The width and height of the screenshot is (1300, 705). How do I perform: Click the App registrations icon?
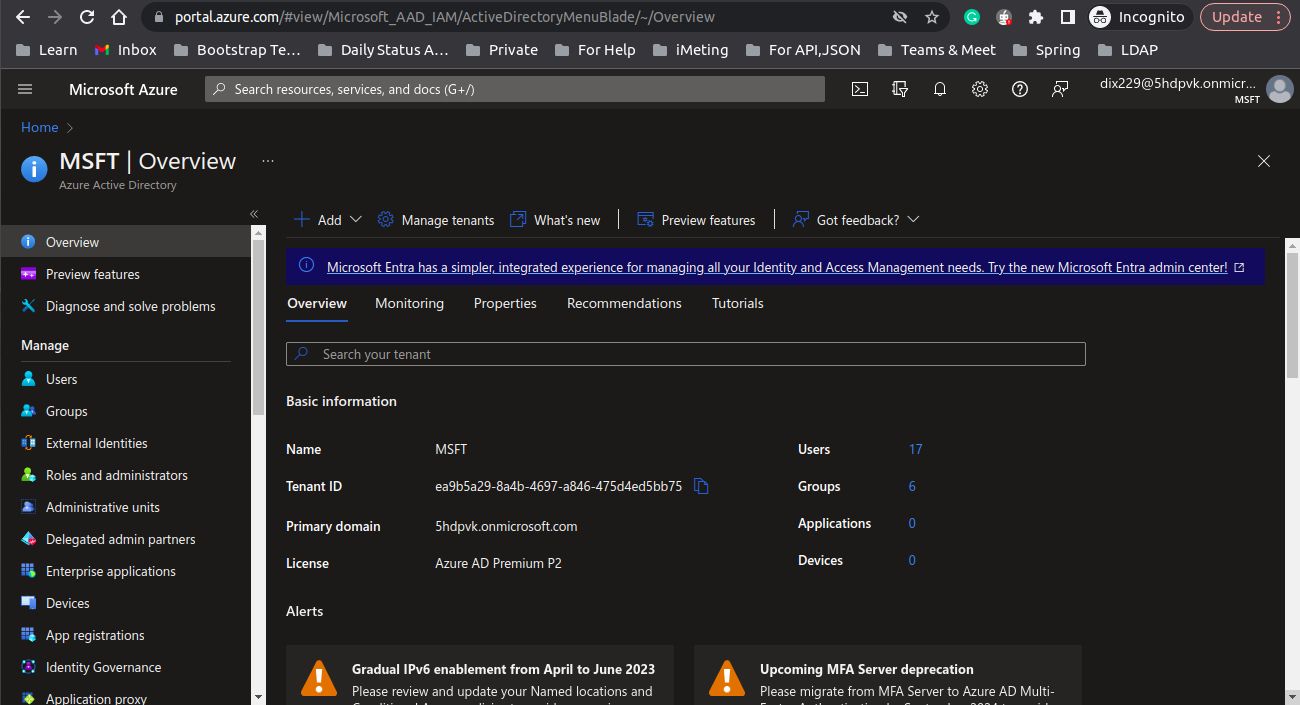pyautogui.click(x=28, y=635)
